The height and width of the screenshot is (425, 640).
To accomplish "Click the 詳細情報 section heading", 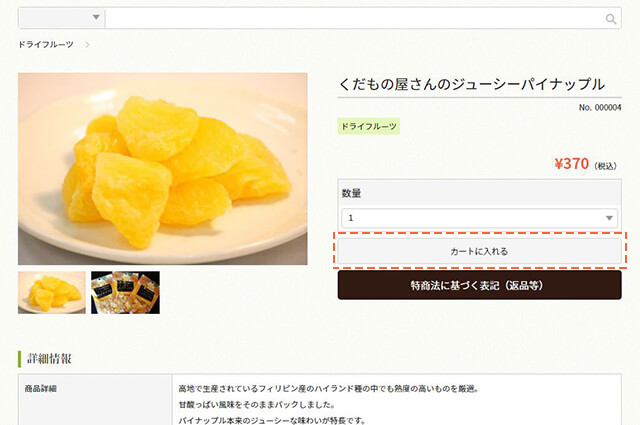I will (49, 359).
